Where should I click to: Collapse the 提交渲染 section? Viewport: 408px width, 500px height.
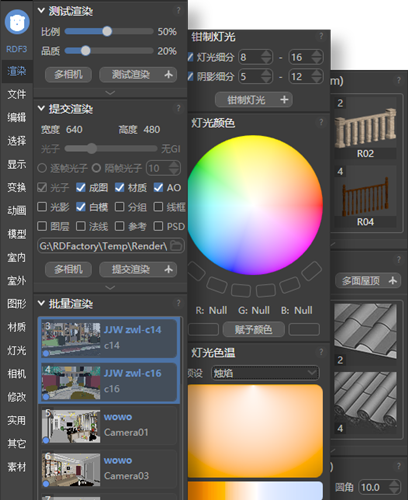click(x=41, y=108)
